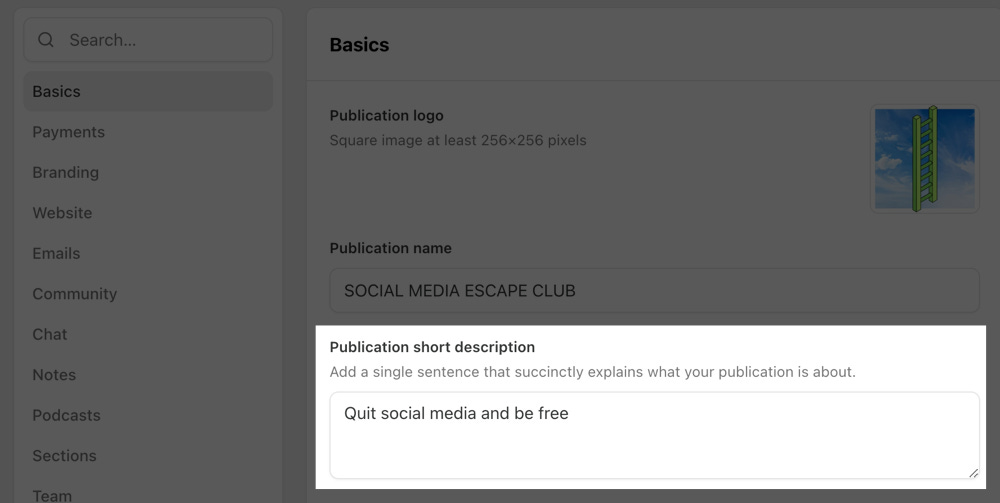Open the Sections settings page

(x=64, y=456)
